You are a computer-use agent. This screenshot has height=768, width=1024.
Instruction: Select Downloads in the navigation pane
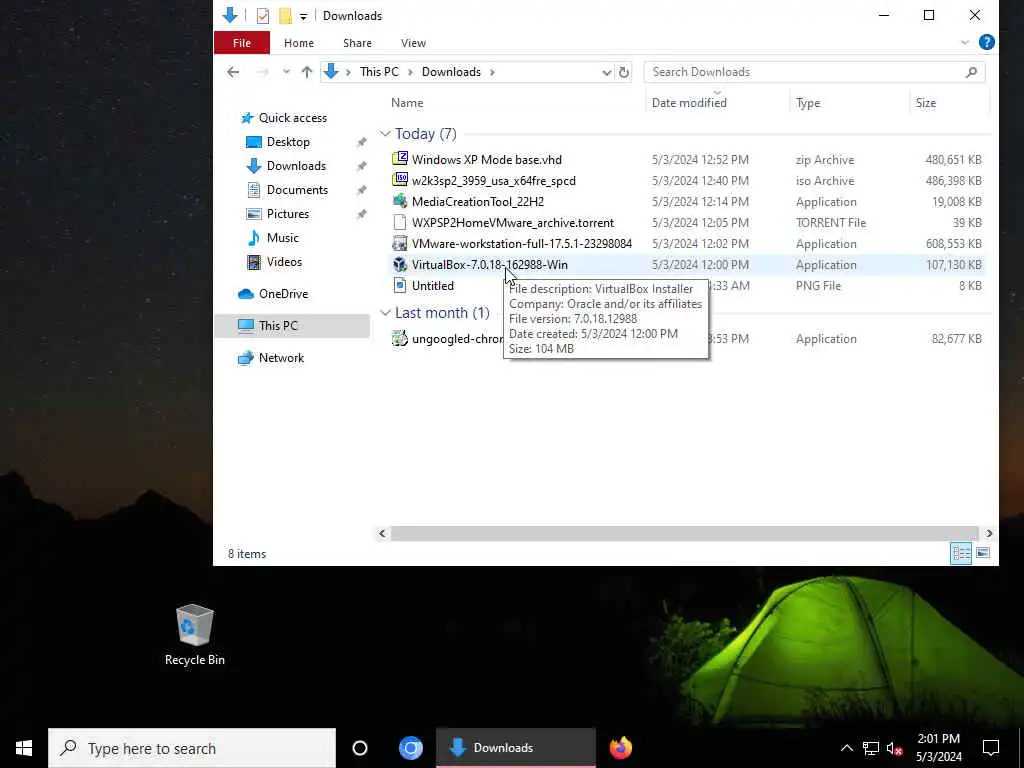295,166
